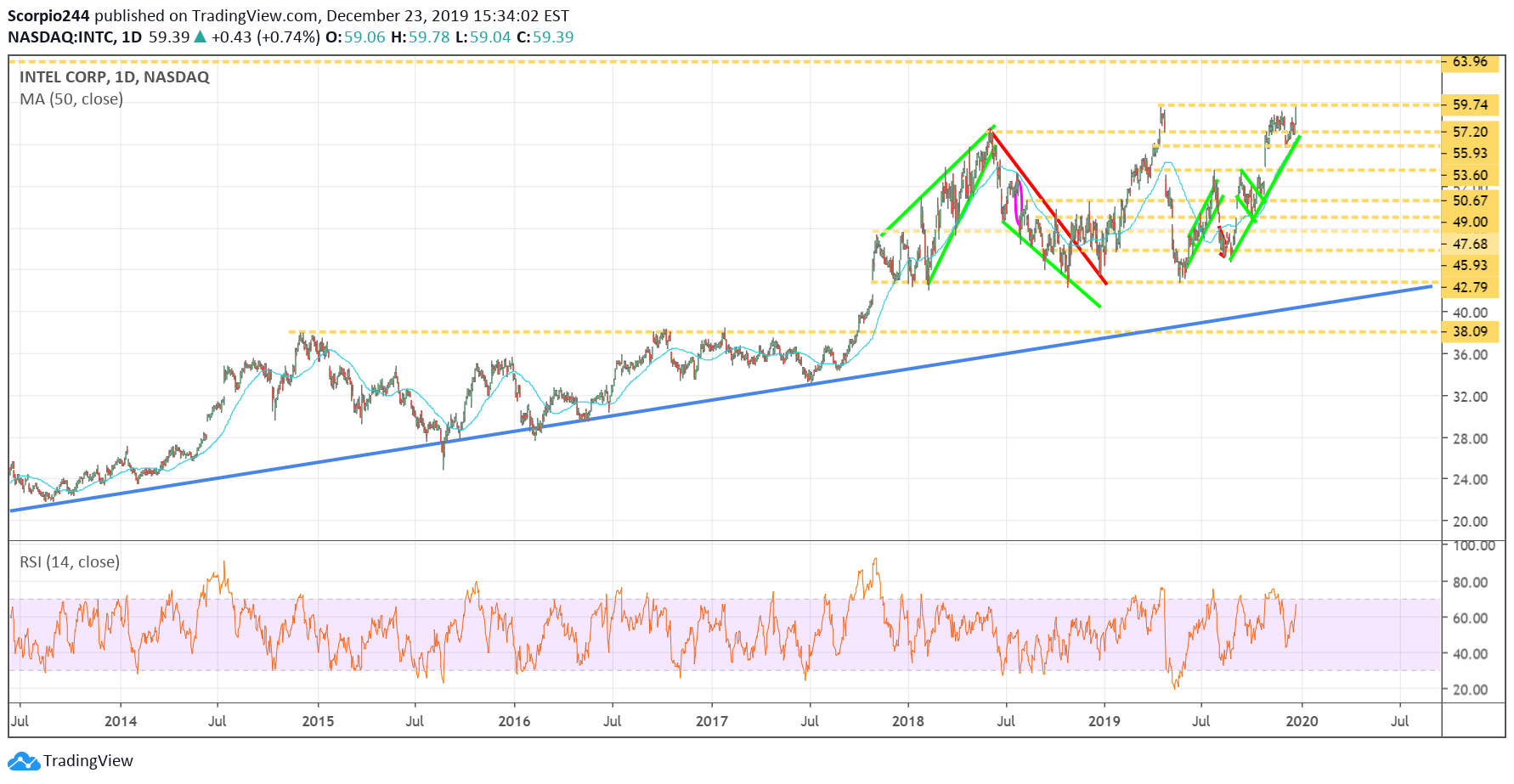This screenshot has height=784, width=1514.
Task: Click the TradingView cloud logo icon
Action: point(23,760)
